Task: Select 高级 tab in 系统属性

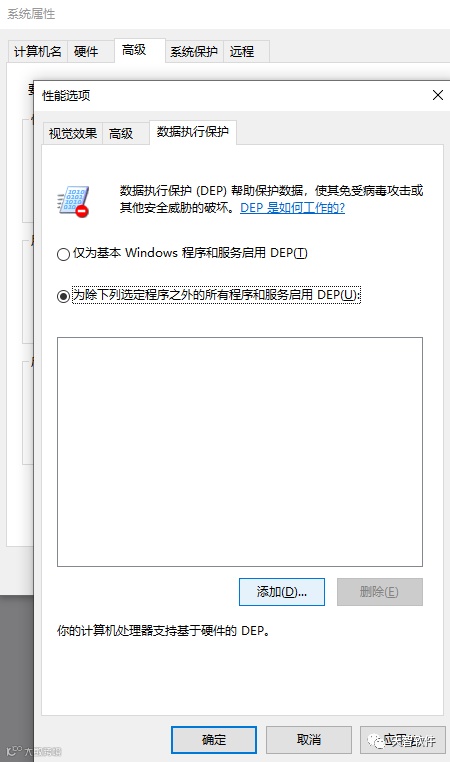Action: pos(134,50)
